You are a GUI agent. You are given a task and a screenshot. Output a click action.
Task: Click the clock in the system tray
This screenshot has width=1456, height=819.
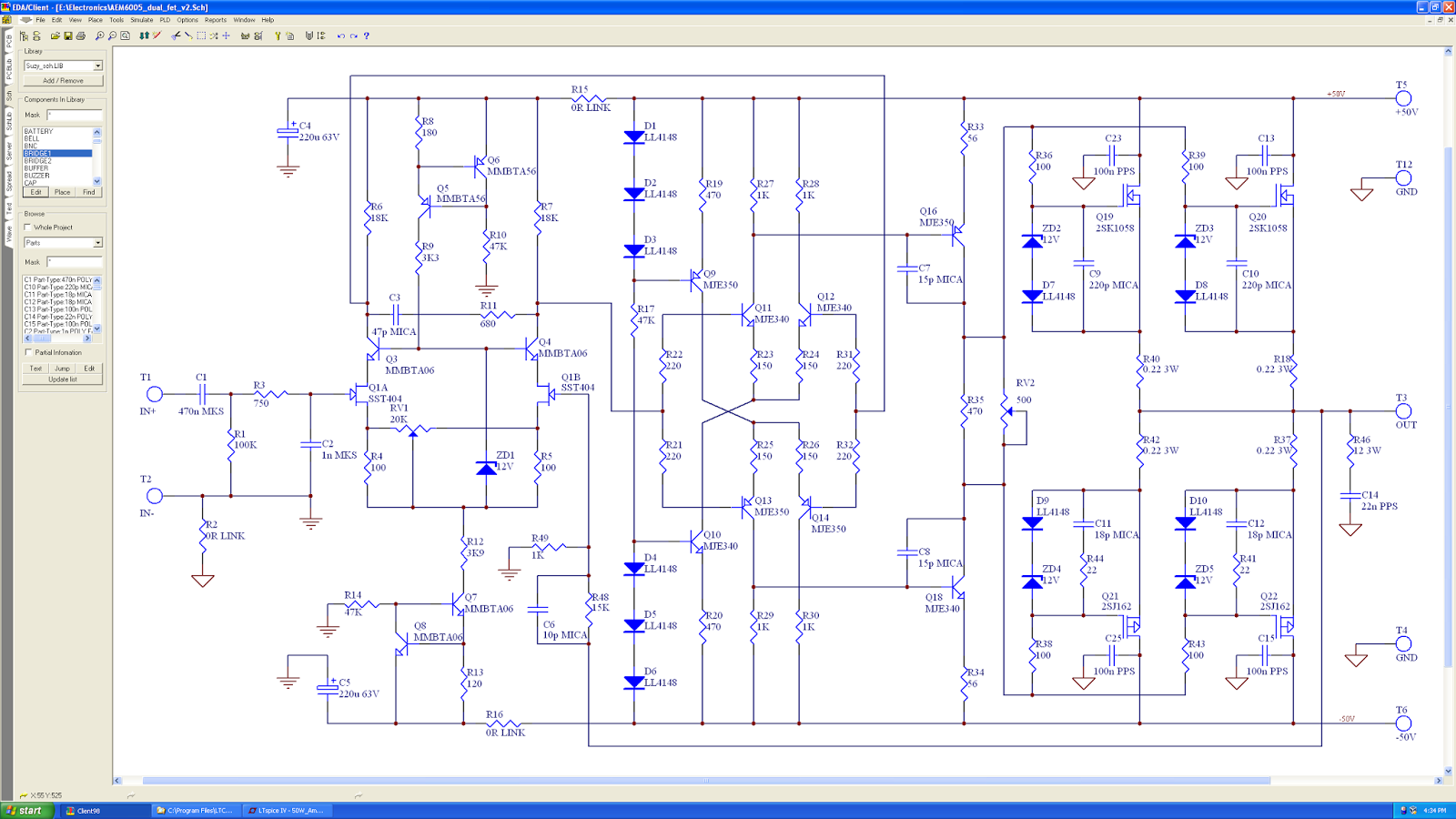pos(1435,810)
